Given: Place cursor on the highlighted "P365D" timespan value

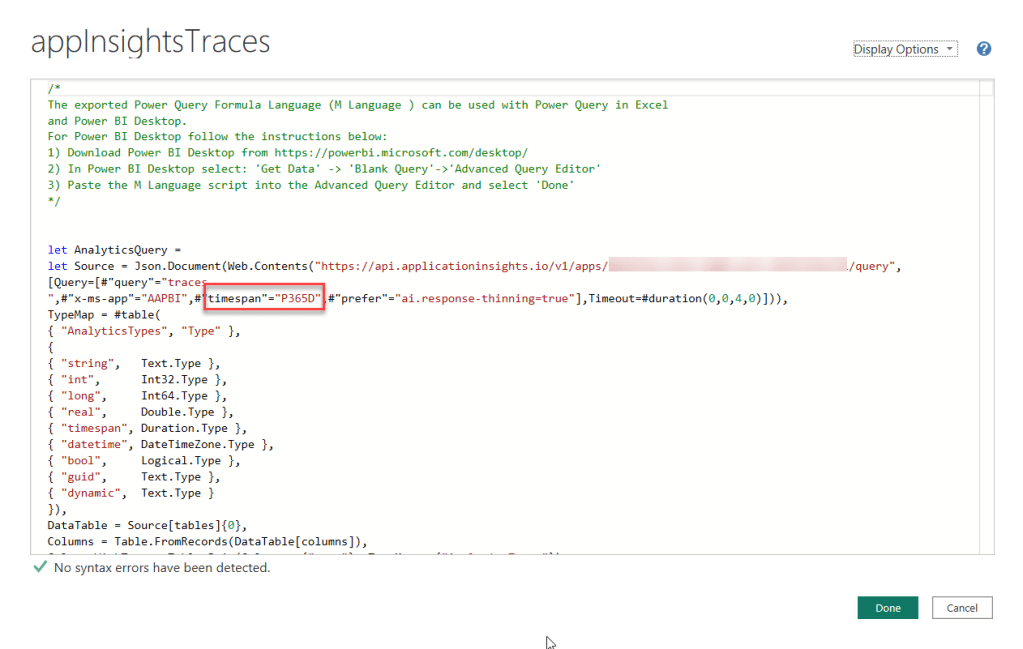Looking at the screenshot, I should (x=298, y=298).
